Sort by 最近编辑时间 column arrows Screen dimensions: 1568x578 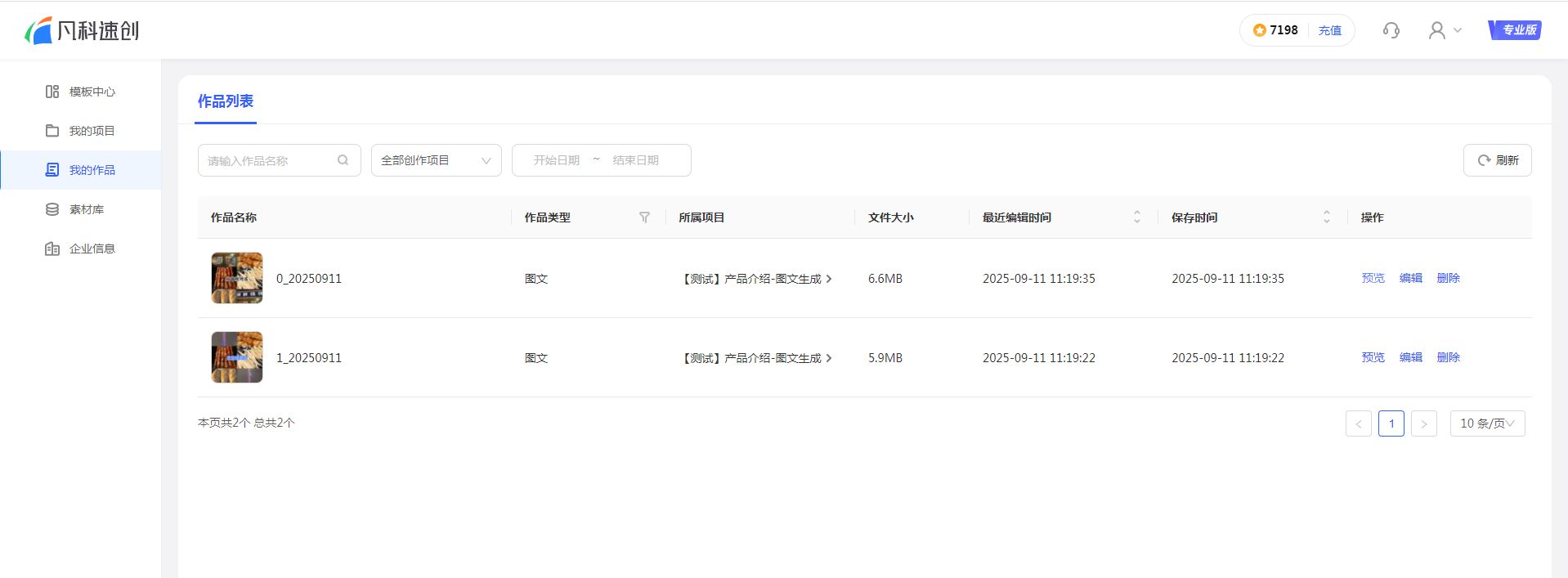1136,217
